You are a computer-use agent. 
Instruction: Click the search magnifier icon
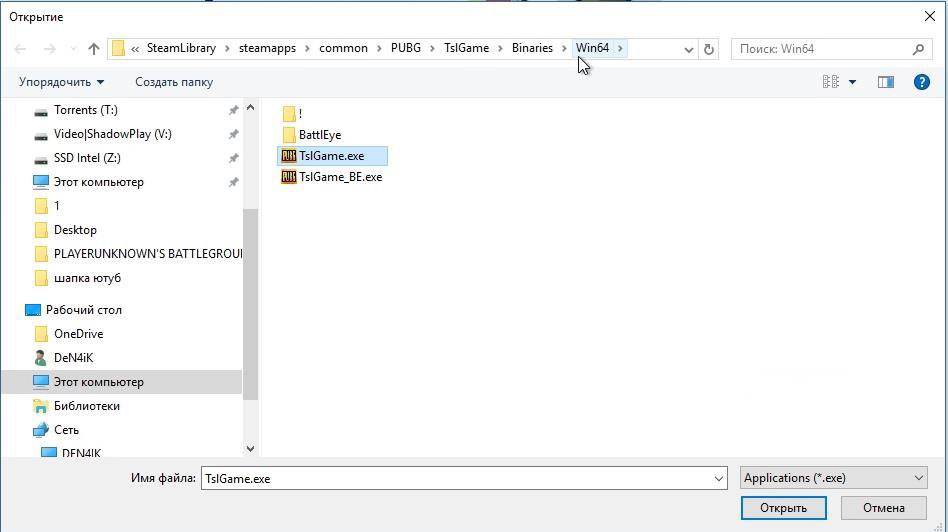(918, 49)
